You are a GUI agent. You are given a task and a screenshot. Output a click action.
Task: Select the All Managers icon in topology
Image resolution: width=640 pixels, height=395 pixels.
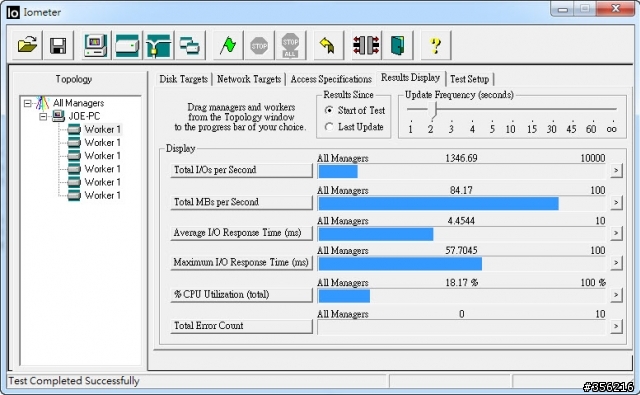[x=42, y=103]
